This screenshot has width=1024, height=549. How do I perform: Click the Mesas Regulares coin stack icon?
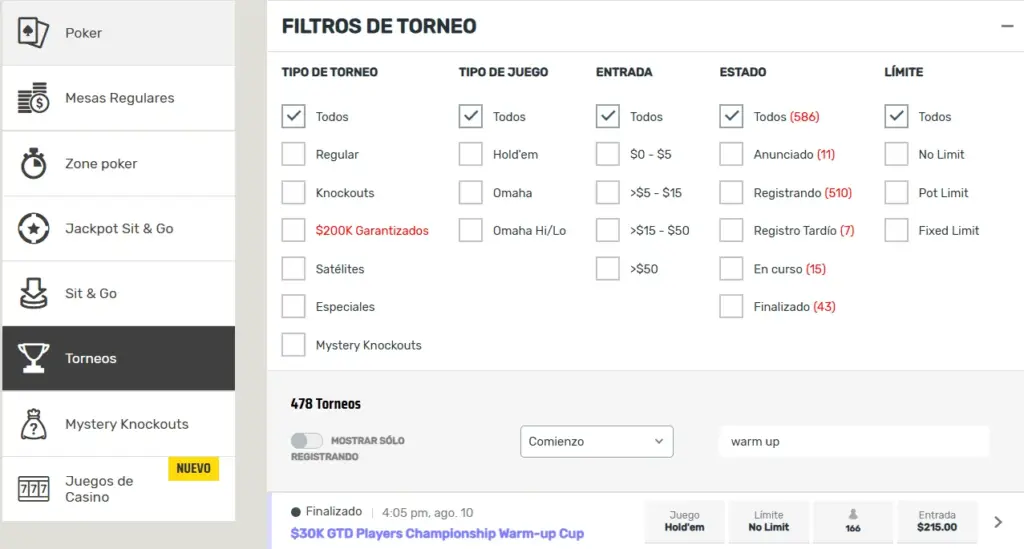click(x=33, y=98)
